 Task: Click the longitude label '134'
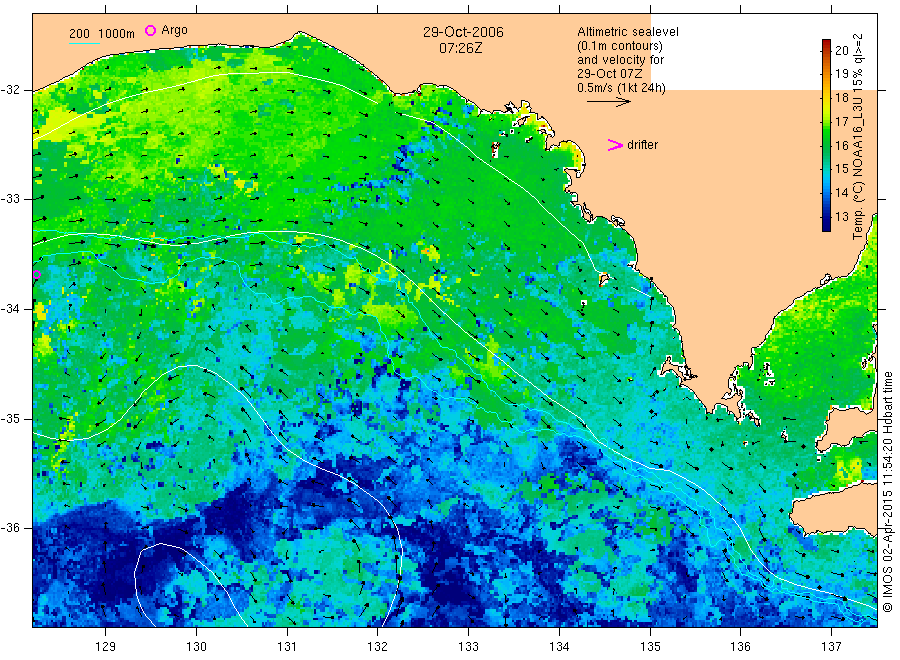tap(559, 647)
